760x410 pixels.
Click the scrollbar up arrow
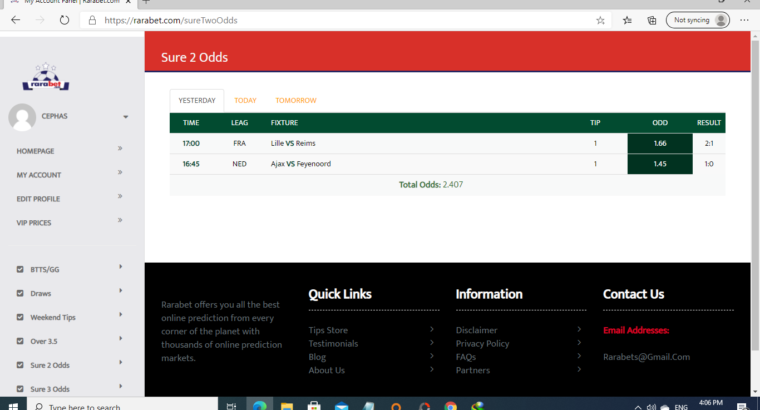point(755,36)
